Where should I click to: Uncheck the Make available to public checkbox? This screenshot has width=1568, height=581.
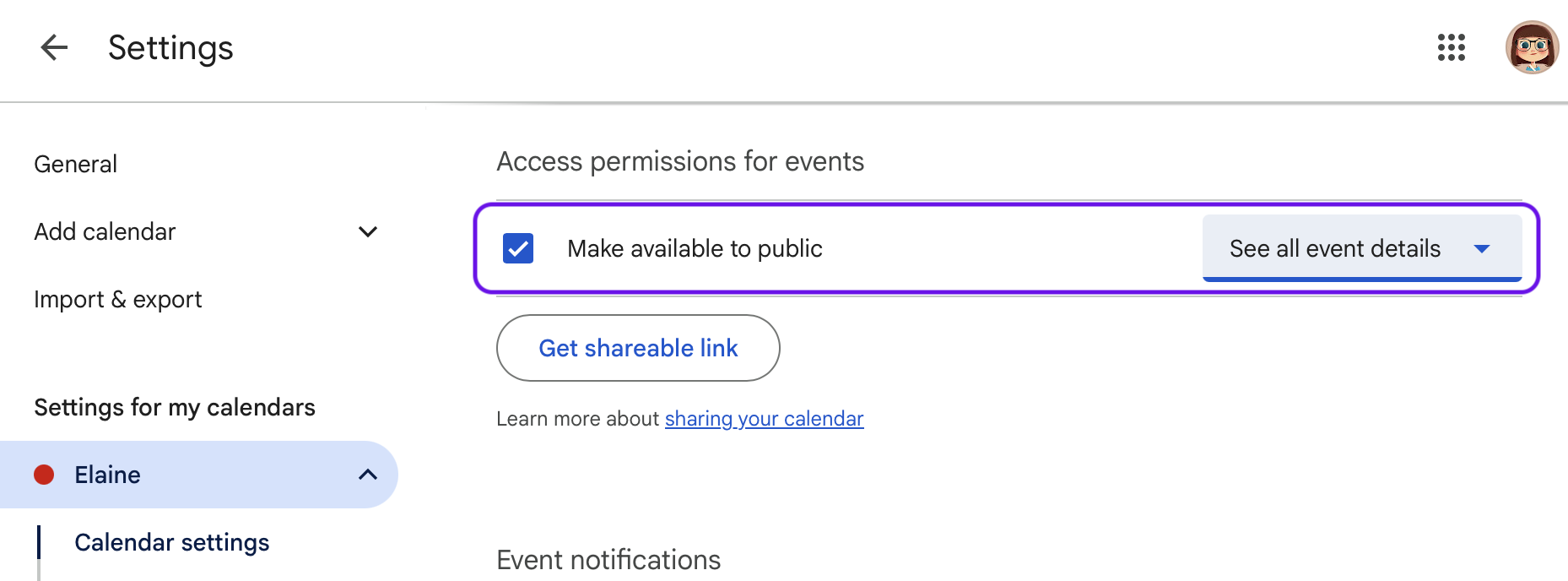pyautogui.click(x=518, y=248)
